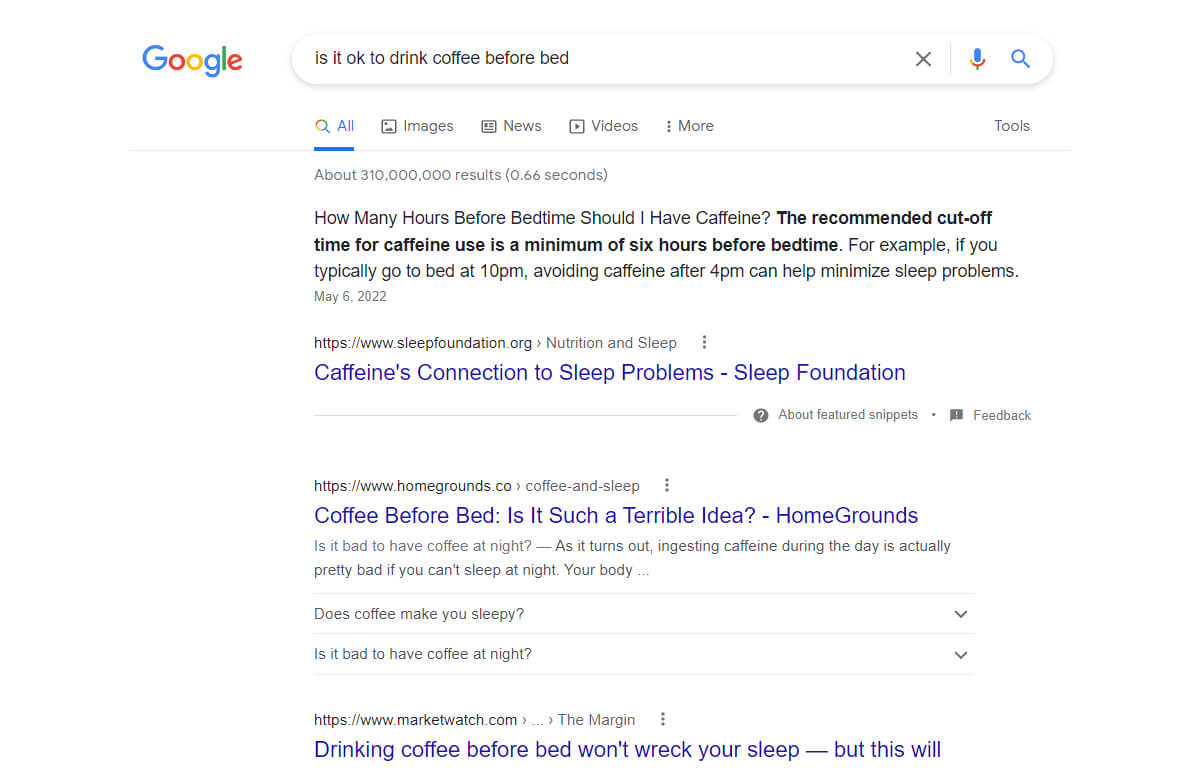Click the About featured snippets question mark icon

coord(761,414)
